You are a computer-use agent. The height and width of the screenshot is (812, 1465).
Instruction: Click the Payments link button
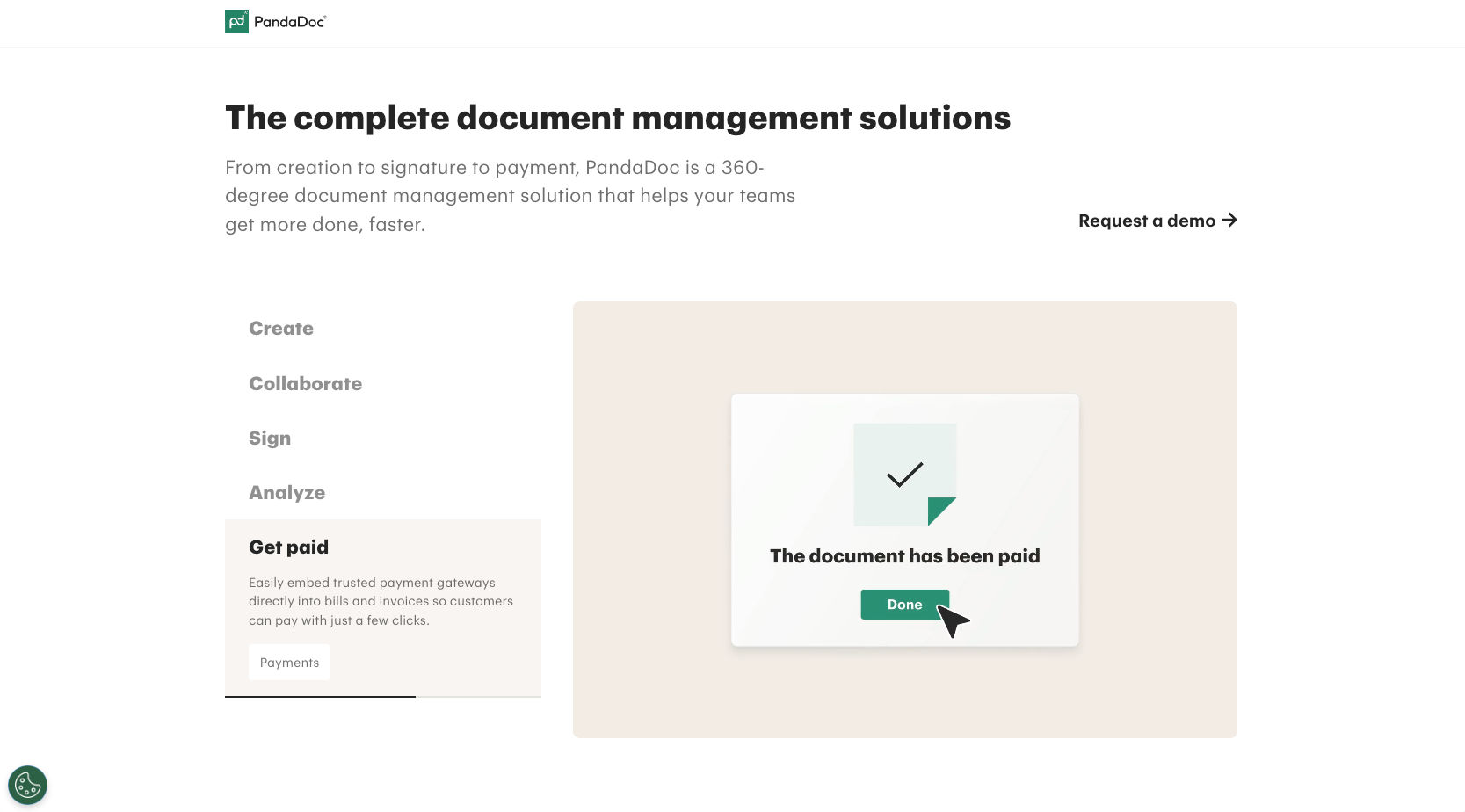(x=289, y=663)
